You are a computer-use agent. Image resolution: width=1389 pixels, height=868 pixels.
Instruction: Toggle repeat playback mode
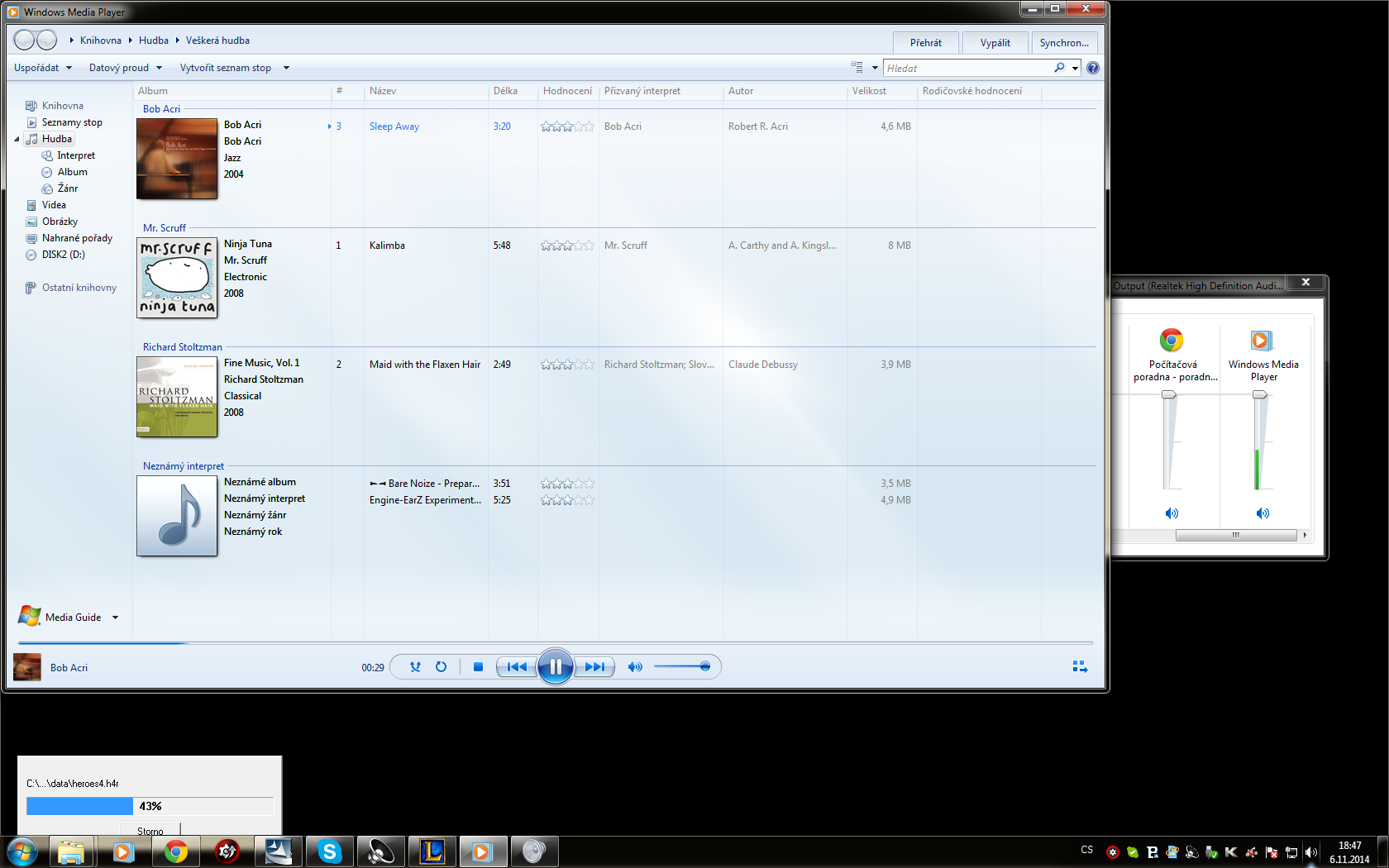(441, 667)
